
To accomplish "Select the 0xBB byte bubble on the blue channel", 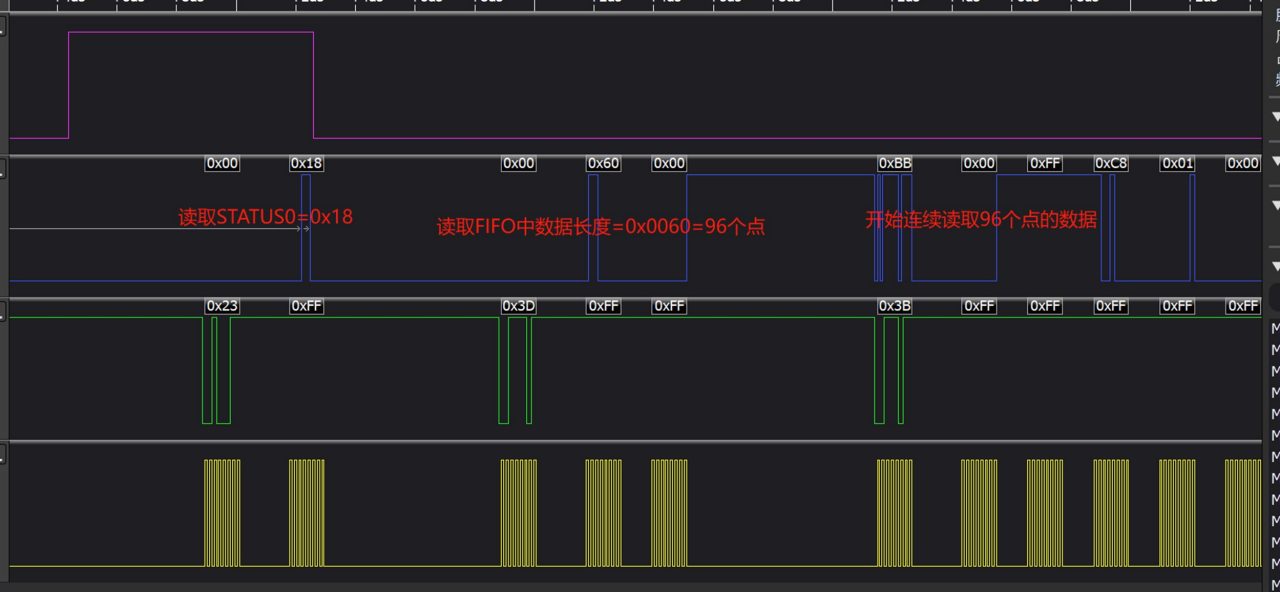I will pos(893,163).
